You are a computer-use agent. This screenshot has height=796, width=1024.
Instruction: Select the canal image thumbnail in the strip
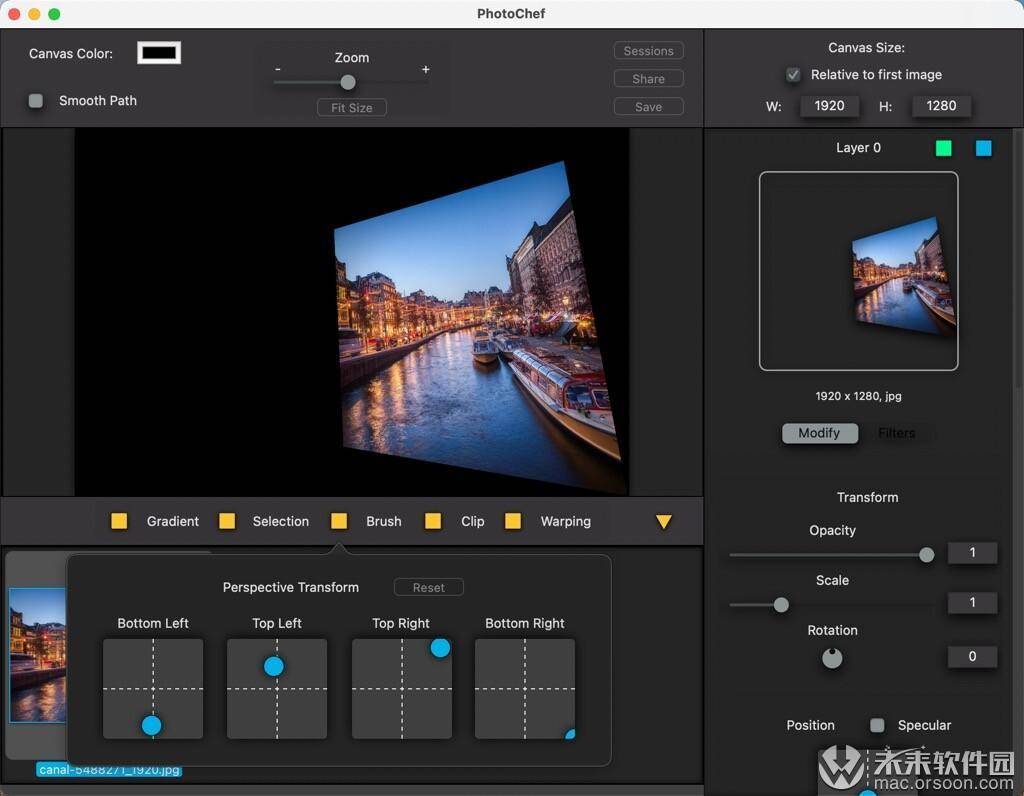(x=38, y=655)
